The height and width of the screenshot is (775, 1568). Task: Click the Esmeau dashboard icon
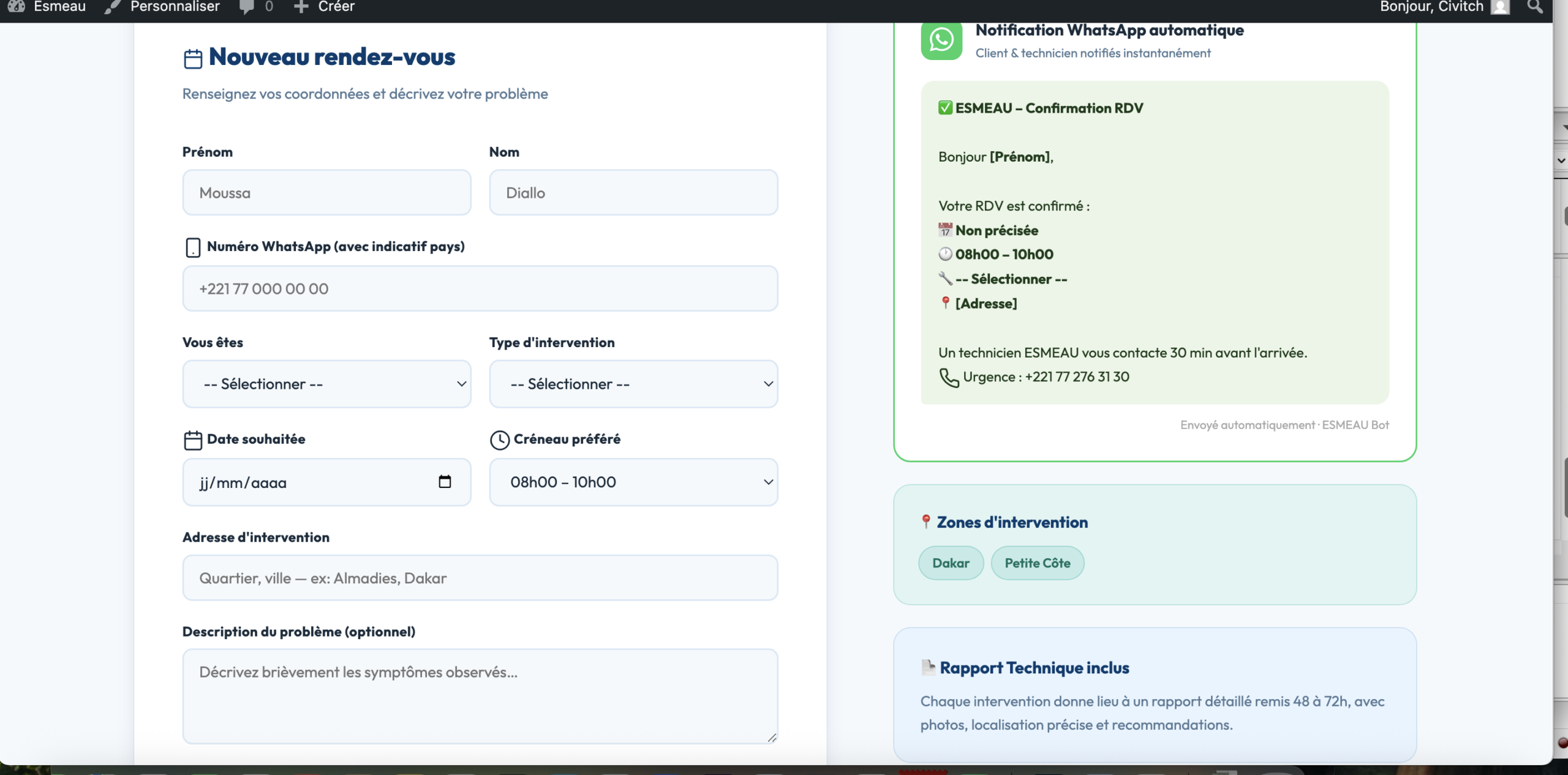tap(17, 7)
